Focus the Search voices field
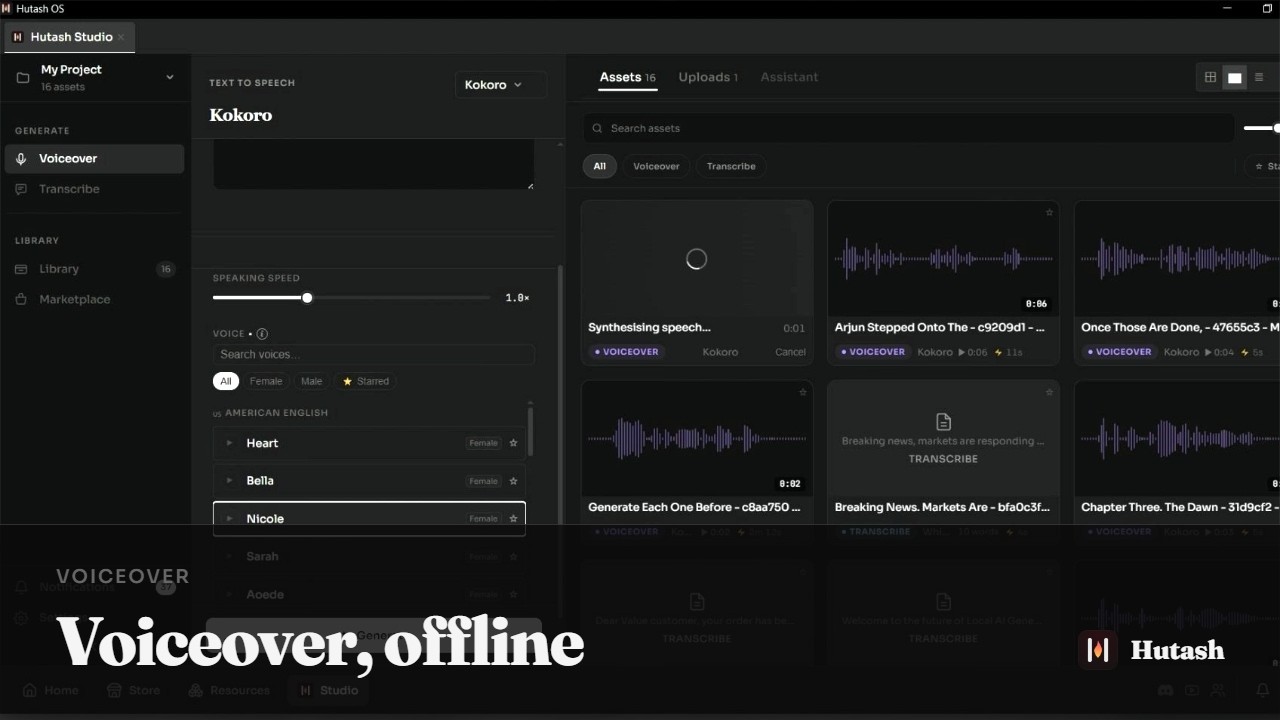 click(x=373, y=354)
